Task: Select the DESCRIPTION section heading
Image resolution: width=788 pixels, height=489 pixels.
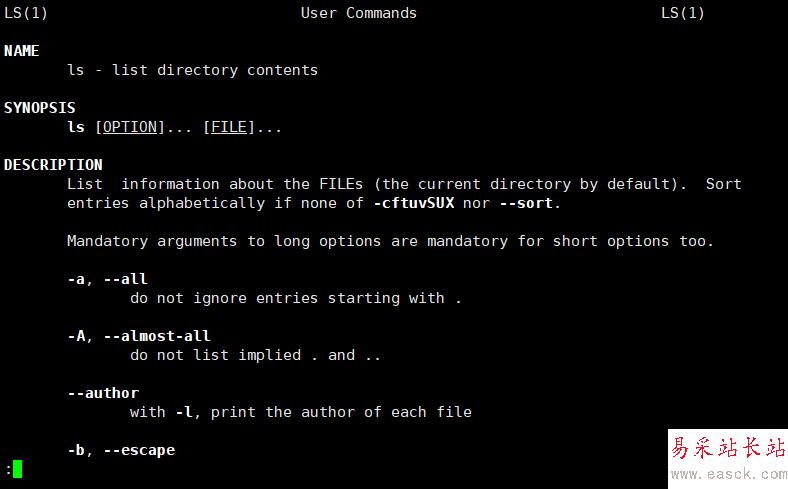Action: click(53, 165)
